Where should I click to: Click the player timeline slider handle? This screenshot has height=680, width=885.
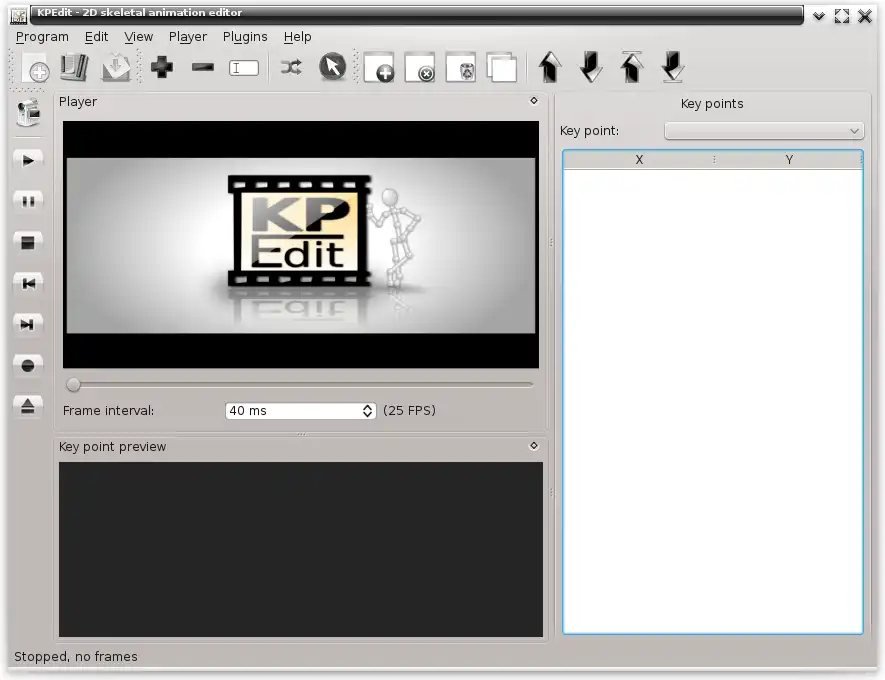[73, 385]
